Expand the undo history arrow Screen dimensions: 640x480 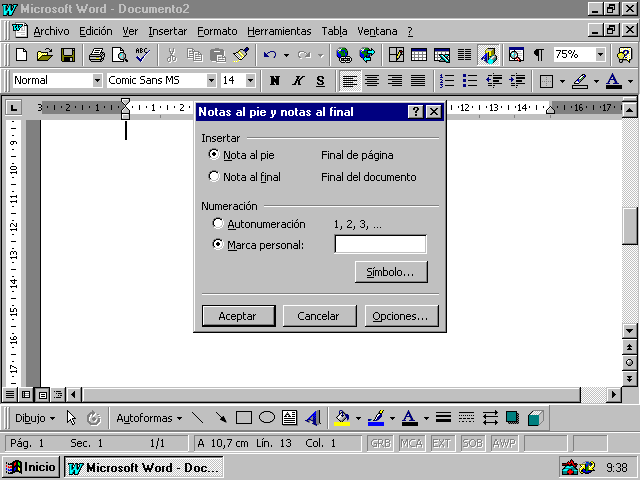click(x=287, y=55)
